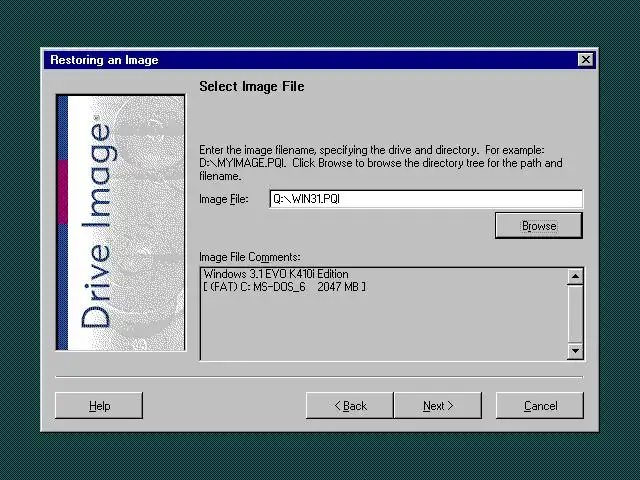Cancel the image restore wizard
The height and width of the screenshot is (480, 640).
[x=540, y=406]
